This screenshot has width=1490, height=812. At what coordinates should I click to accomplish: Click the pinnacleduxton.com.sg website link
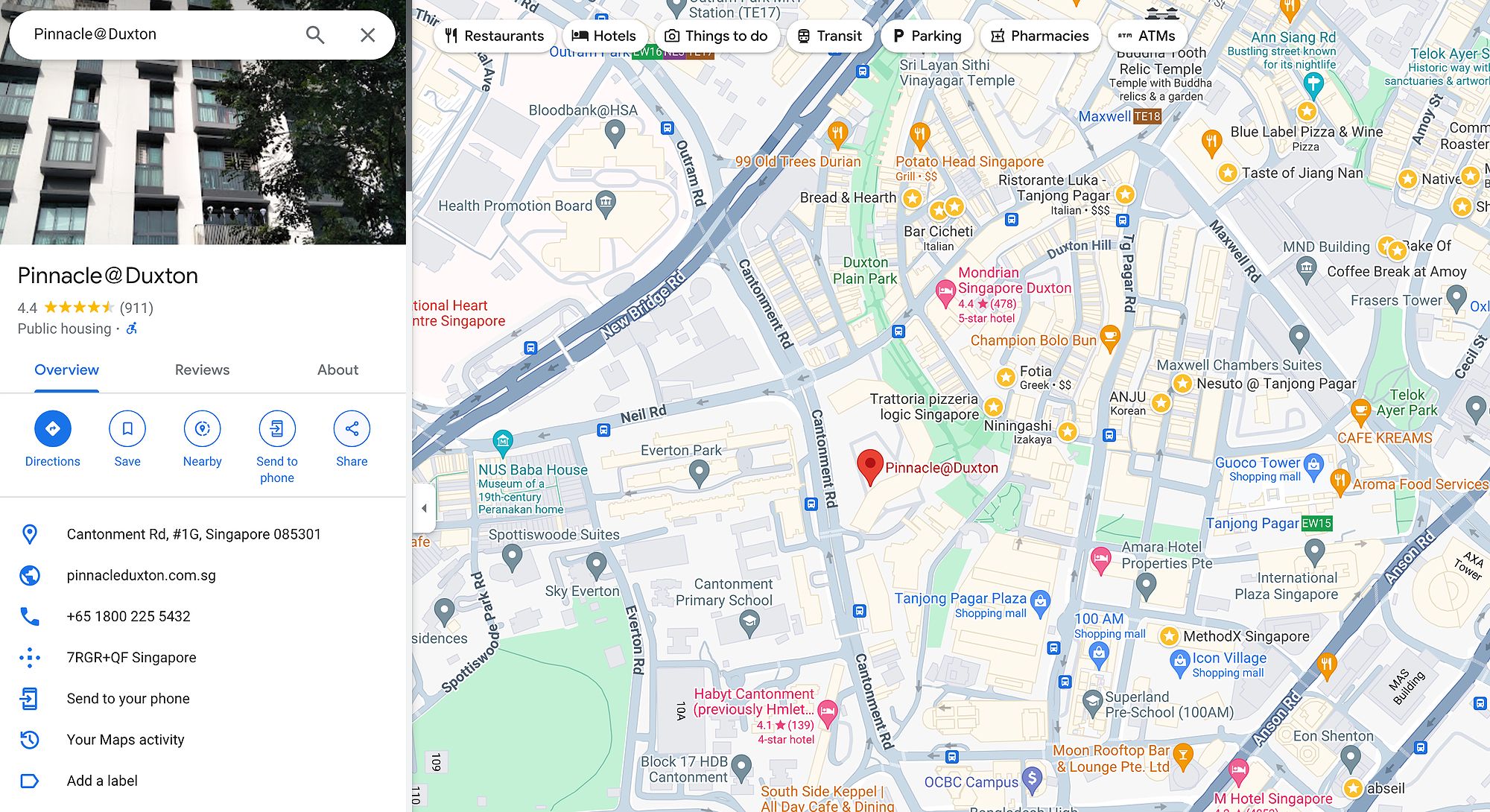[141, 575]
